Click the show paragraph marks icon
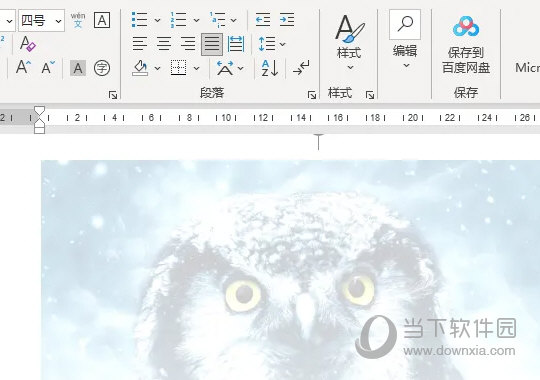The width and height of the screenshot is (540, 380). (301, 68)
